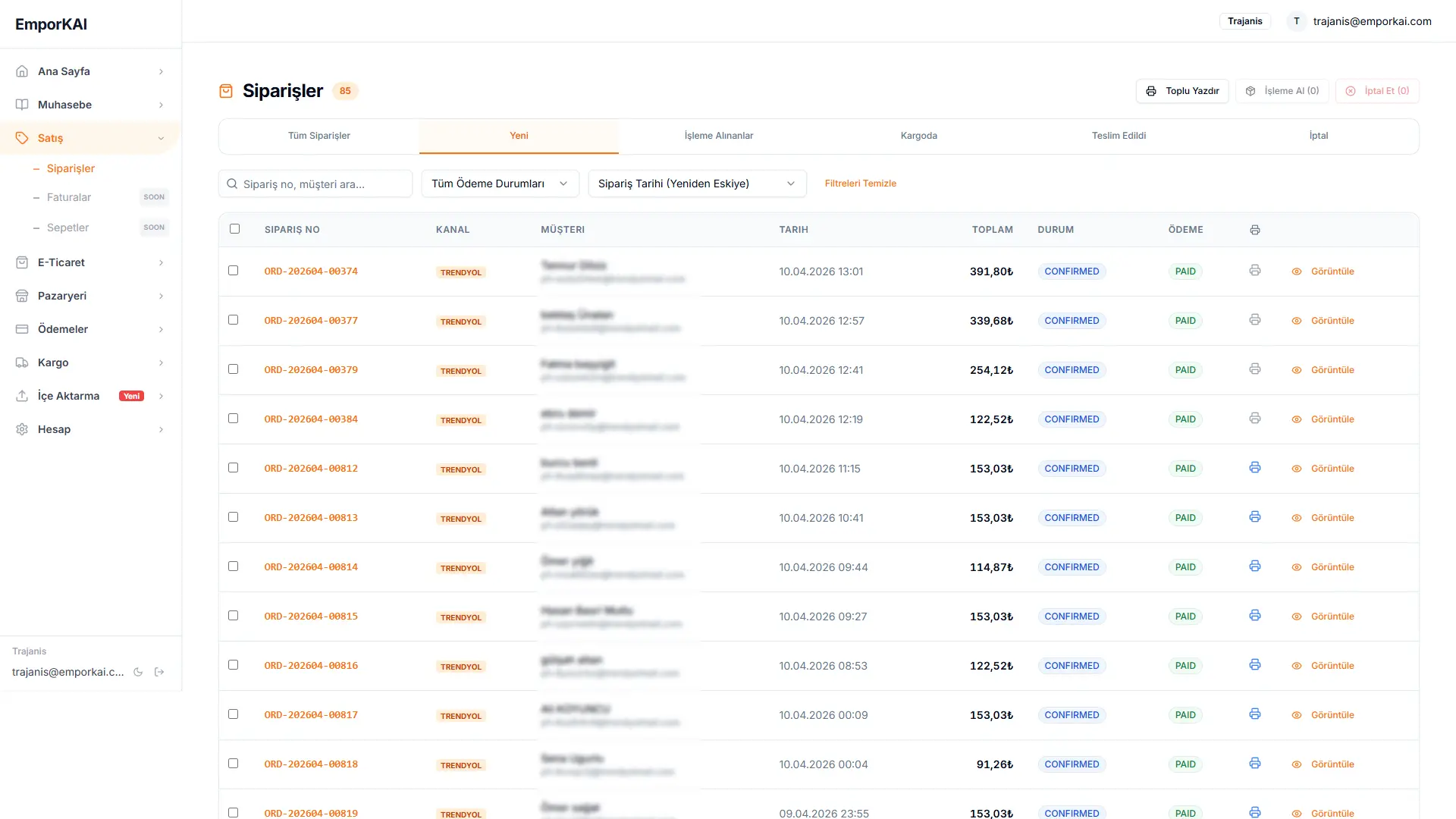Click the İptal Et (0) button
Image resolution: width=1456 pixels, height=819 pixels.
click(x=1377, y=91)
